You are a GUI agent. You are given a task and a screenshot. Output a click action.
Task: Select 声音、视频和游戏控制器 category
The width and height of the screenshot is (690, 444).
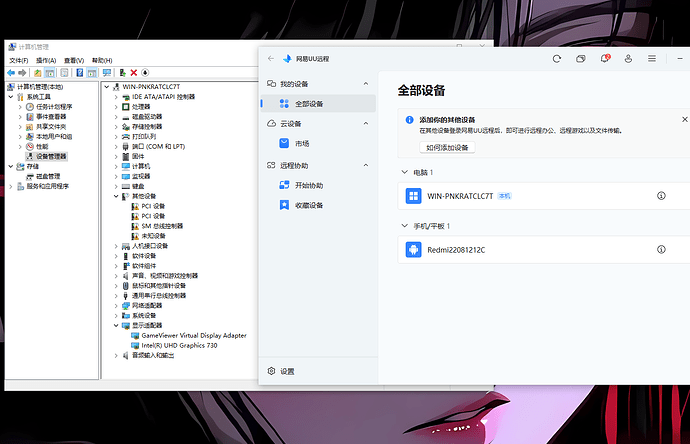tap(160, 276)
